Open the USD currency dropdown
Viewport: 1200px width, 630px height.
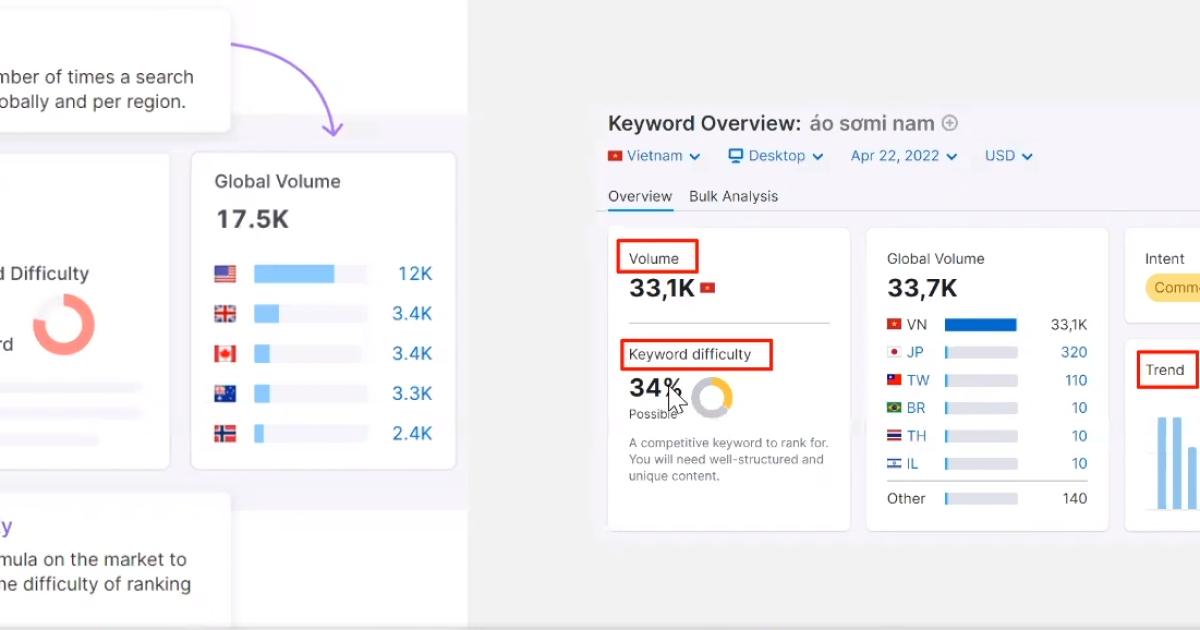(1008, 156)
